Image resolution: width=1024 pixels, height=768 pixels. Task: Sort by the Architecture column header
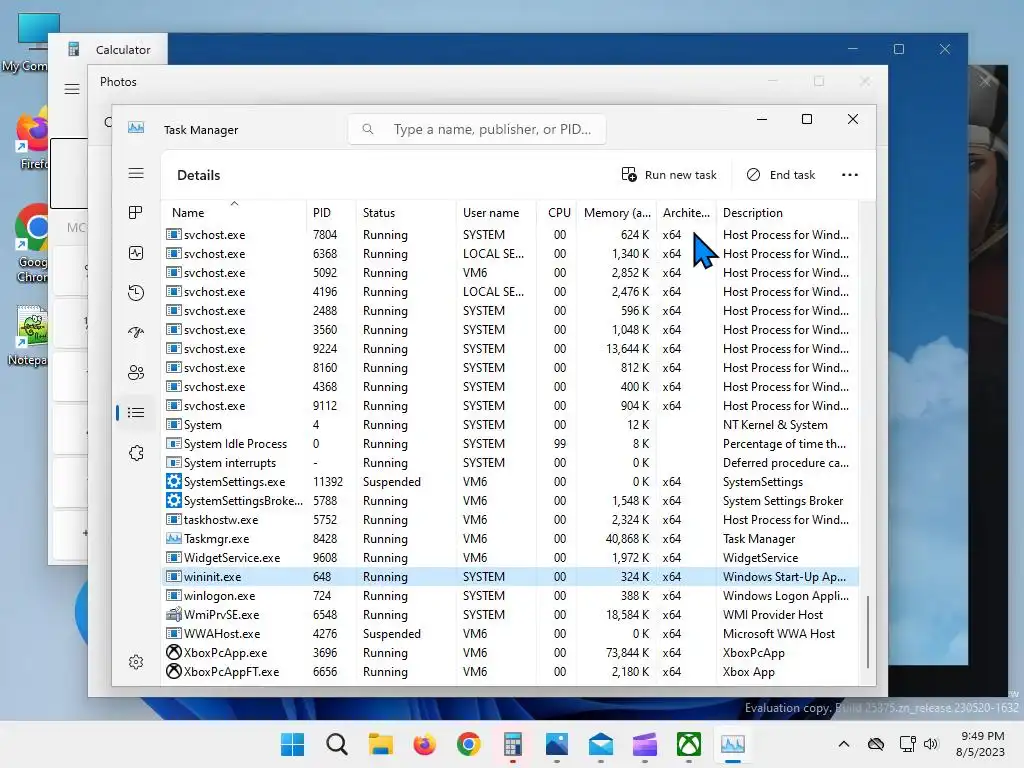[686, 213]
